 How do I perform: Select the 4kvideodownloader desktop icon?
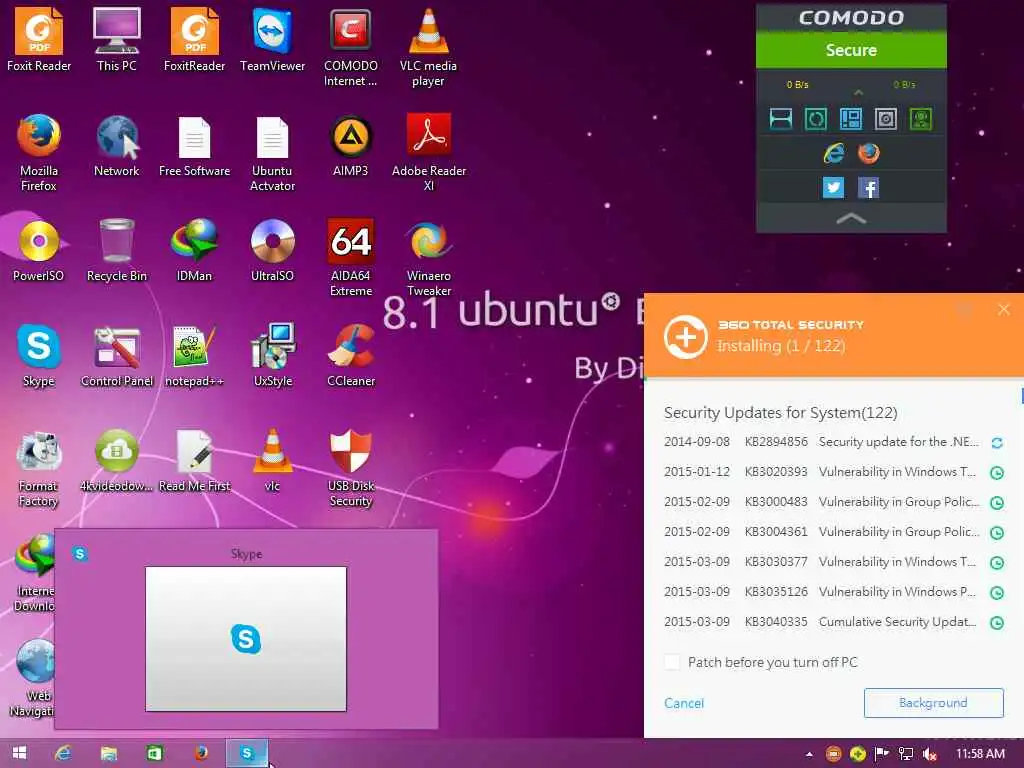(x=117, y=460)
